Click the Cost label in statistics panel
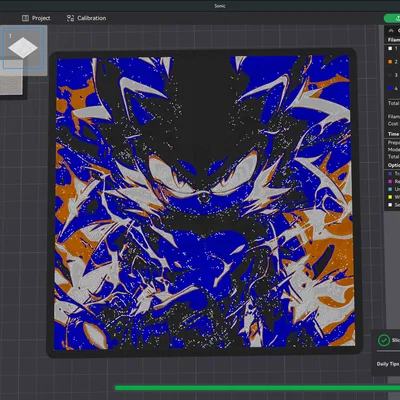 (393, 124)
